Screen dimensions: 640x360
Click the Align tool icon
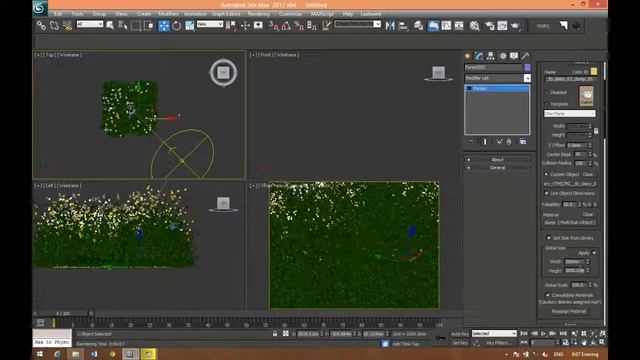click(x=403, y=26)
